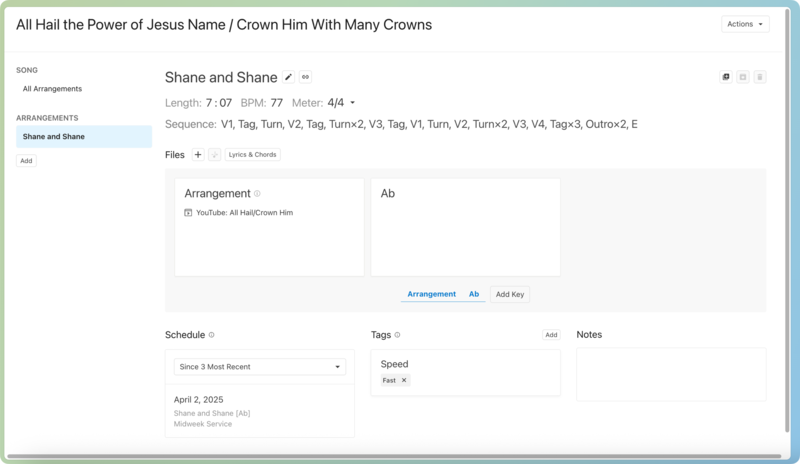Click the info icon beside Tags
Screen dimensions: 800x464
click(x=398, y=335)
